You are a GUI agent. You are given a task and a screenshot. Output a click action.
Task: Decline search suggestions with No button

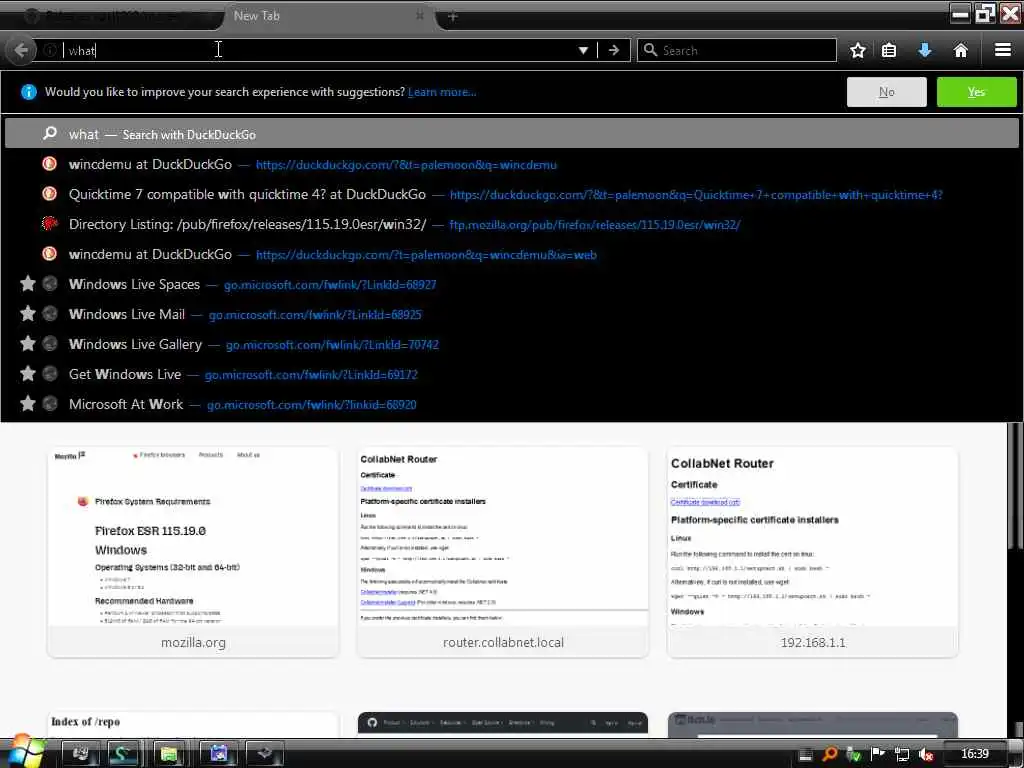point(886,92)
